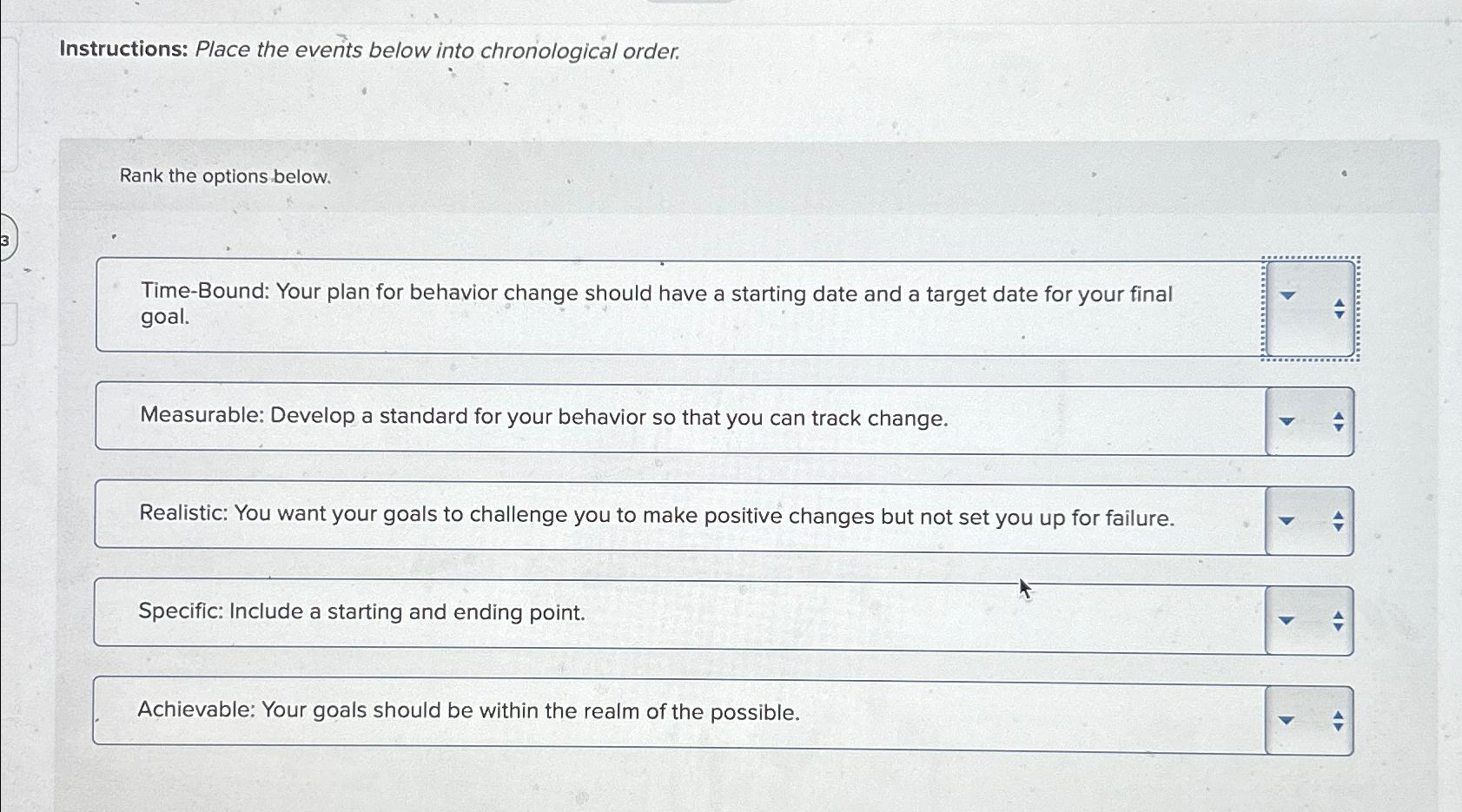The width and height of the screenshot is (1462, 812).
Task: Open the rank dropdown for Achievable option
Action: (1287, 718)
